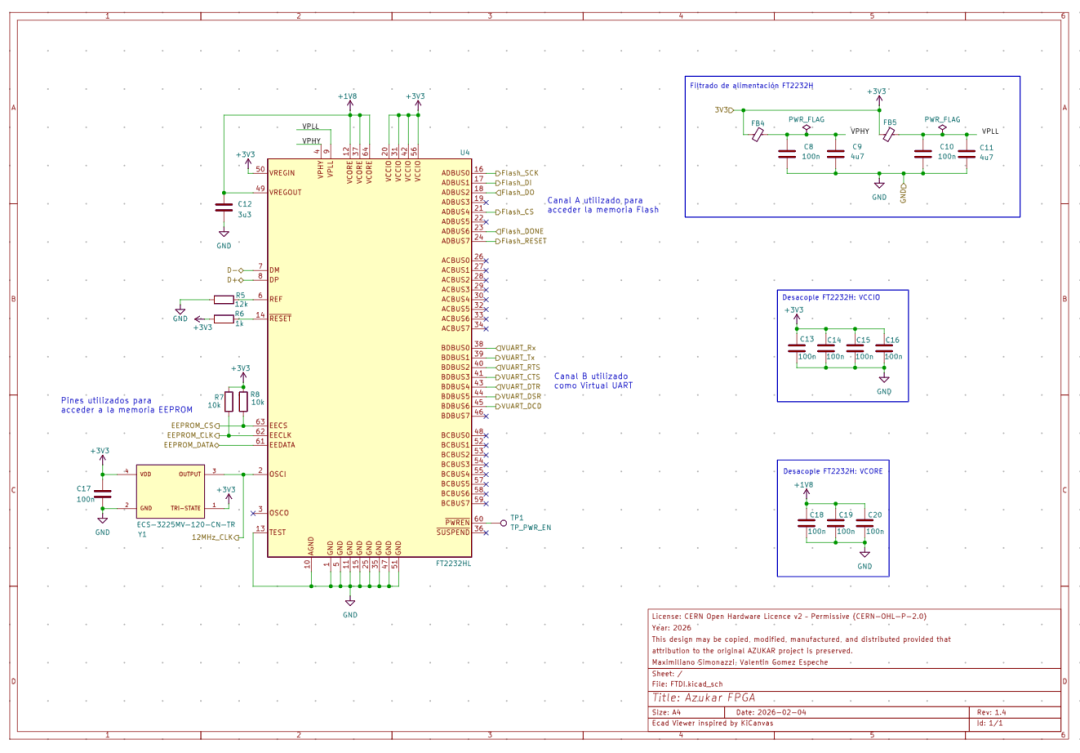This screenshot has height=753, width=1080.
Task: Select capacitor C15 in VCCIO decoupling
Action: click(855, 349)
